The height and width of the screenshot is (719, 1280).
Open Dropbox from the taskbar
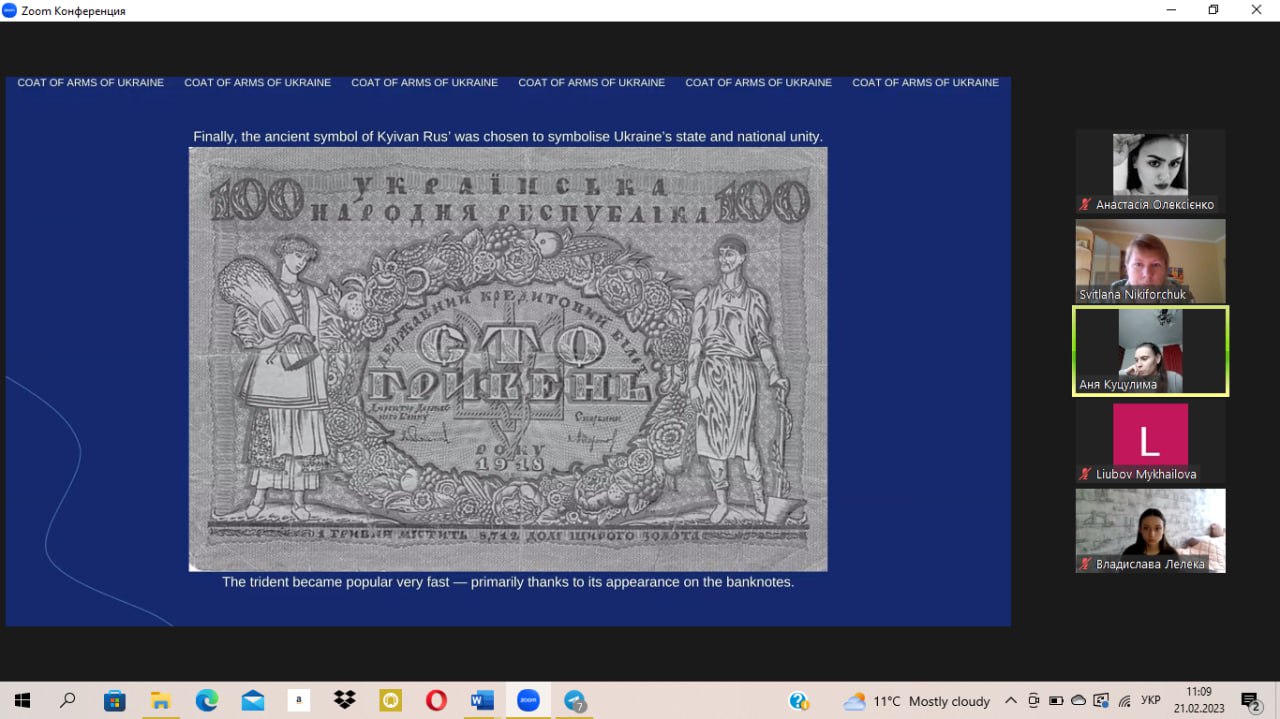point(345,700)
